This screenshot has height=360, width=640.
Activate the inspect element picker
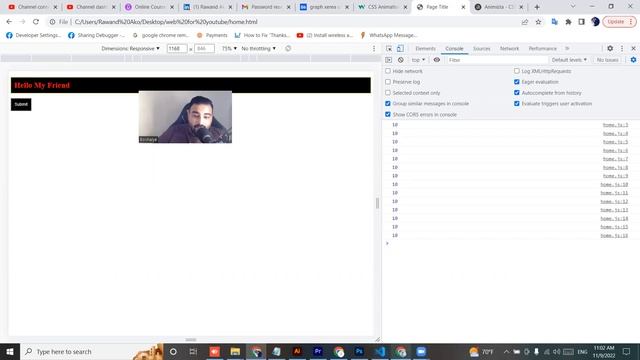pyautogui.click(x=389, y=48)
